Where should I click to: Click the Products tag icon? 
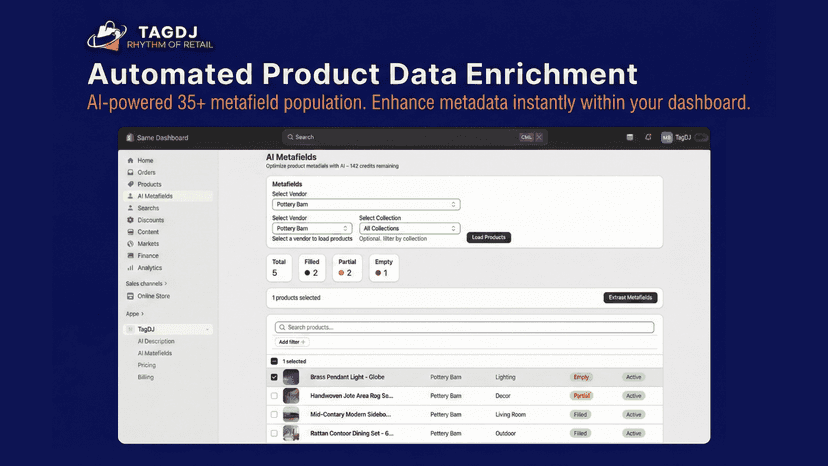click(x=130, y=184)
